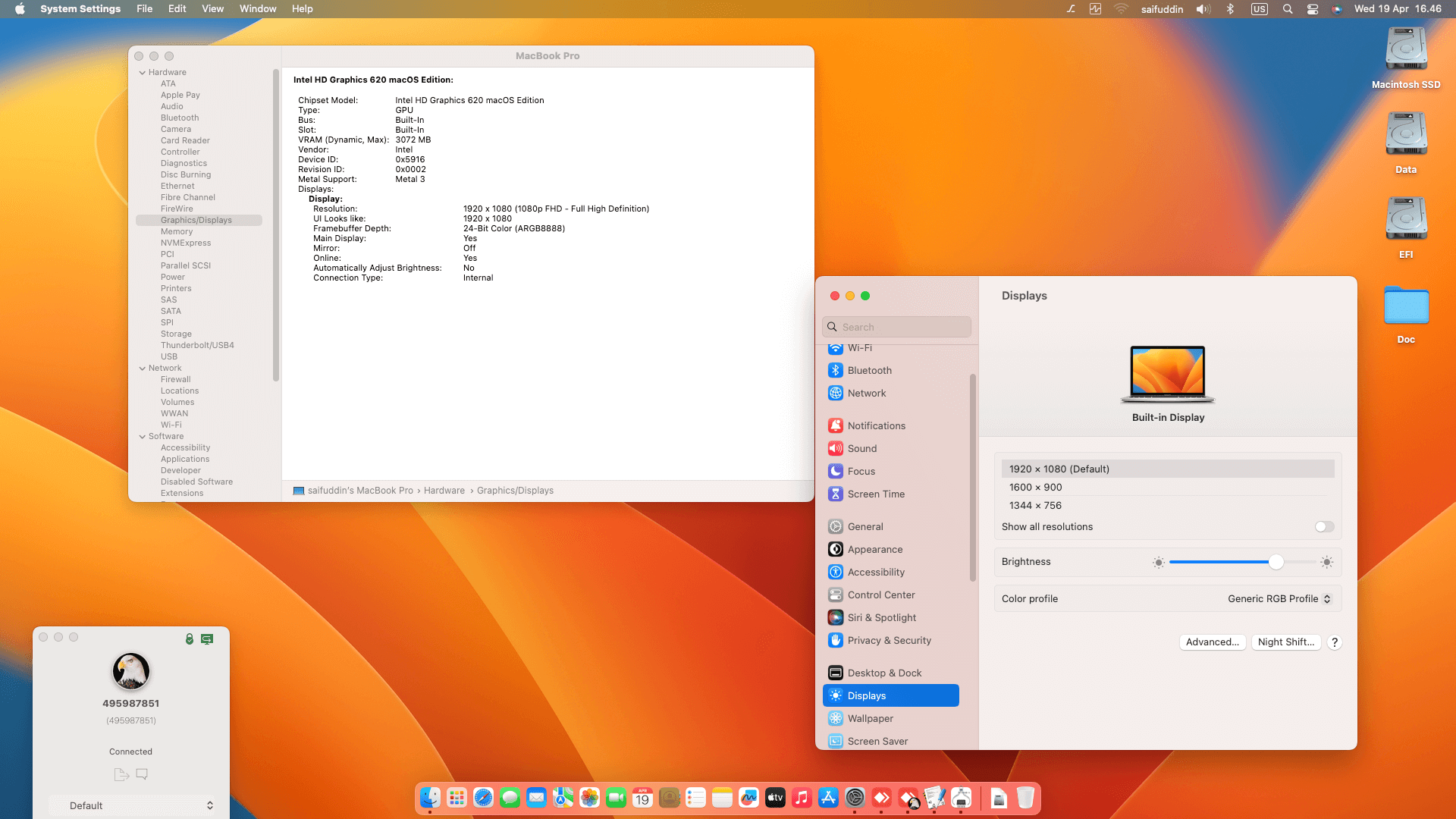Image resolution: width=1456 pixels, height=819 pixels.
Task: Click the Advanced button in Displays settings
Action: [x=1212, y=642]
